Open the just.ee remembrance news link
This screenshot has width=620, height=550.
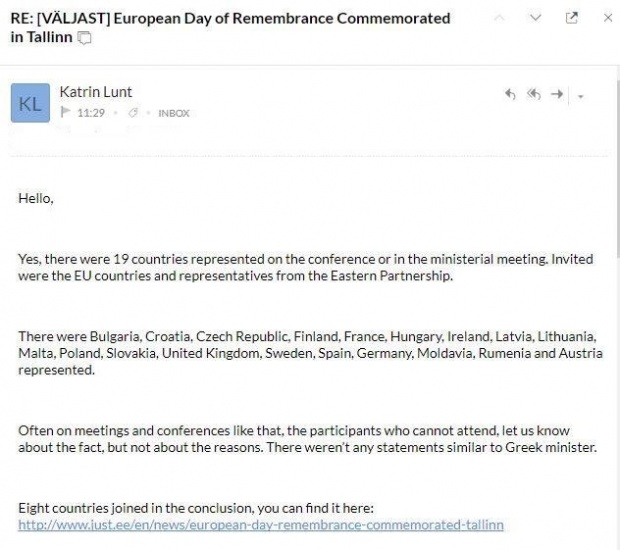pos(261,524)
